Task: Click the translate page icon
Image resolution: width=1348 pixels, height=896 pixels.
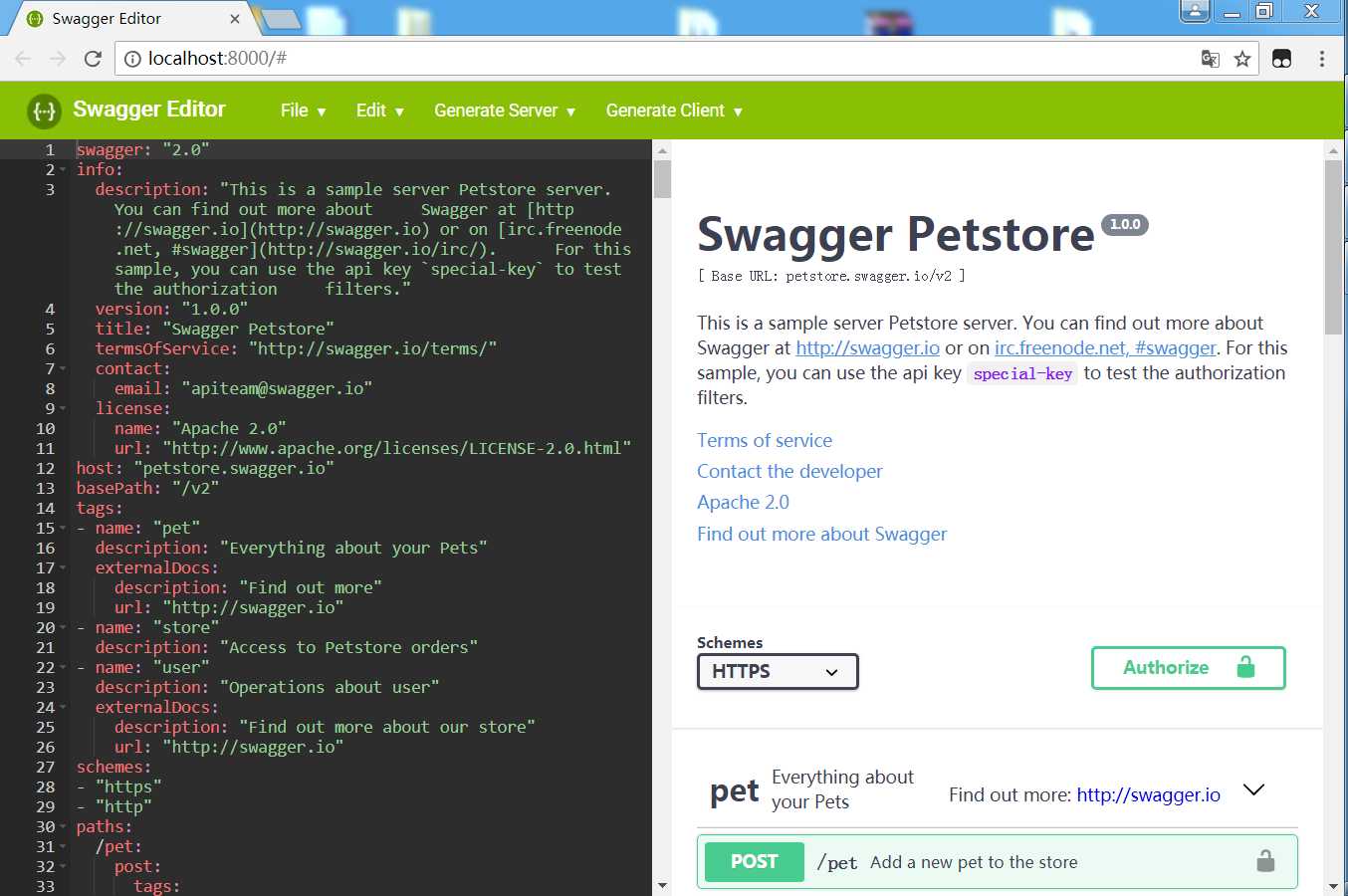Action: pyautogui.click(x=1211, y=59)
